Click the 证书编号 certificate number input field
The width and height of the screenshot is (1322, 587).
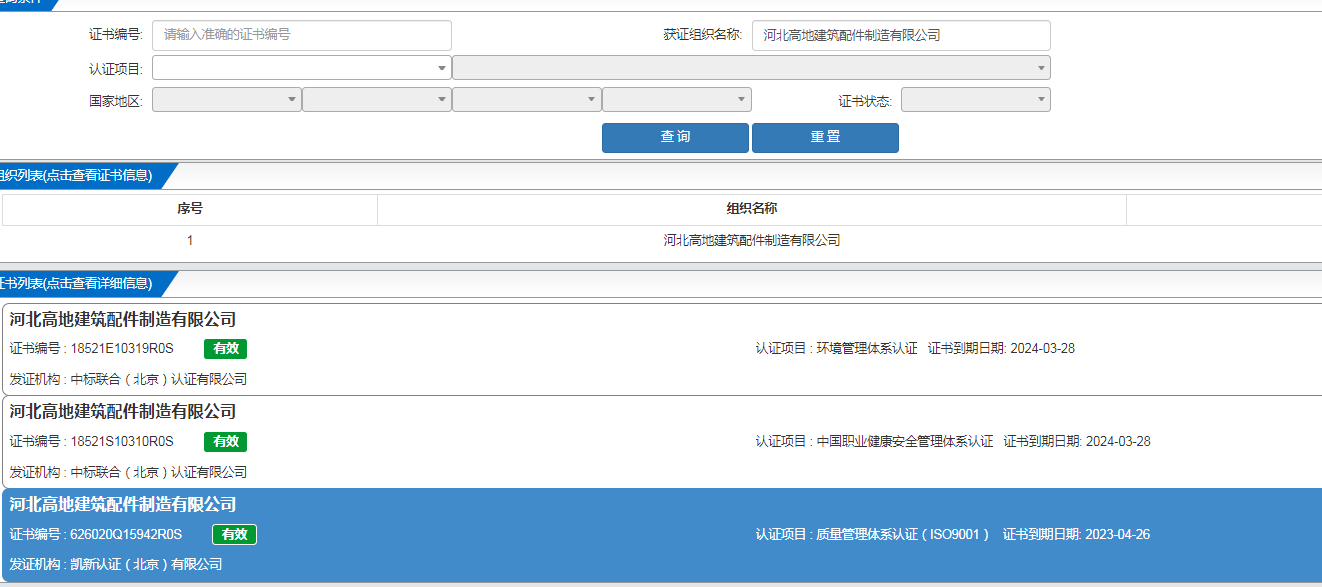[302, 35]
